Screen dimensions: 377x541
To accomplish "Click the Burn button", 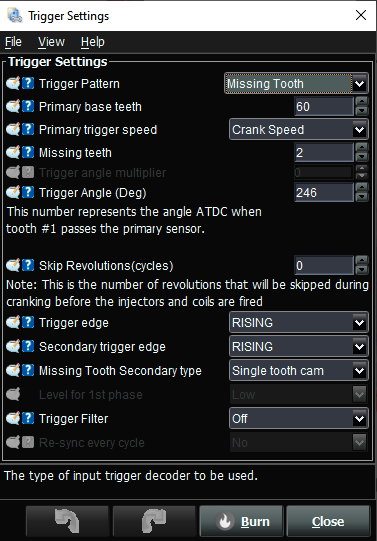I will 241,521.
